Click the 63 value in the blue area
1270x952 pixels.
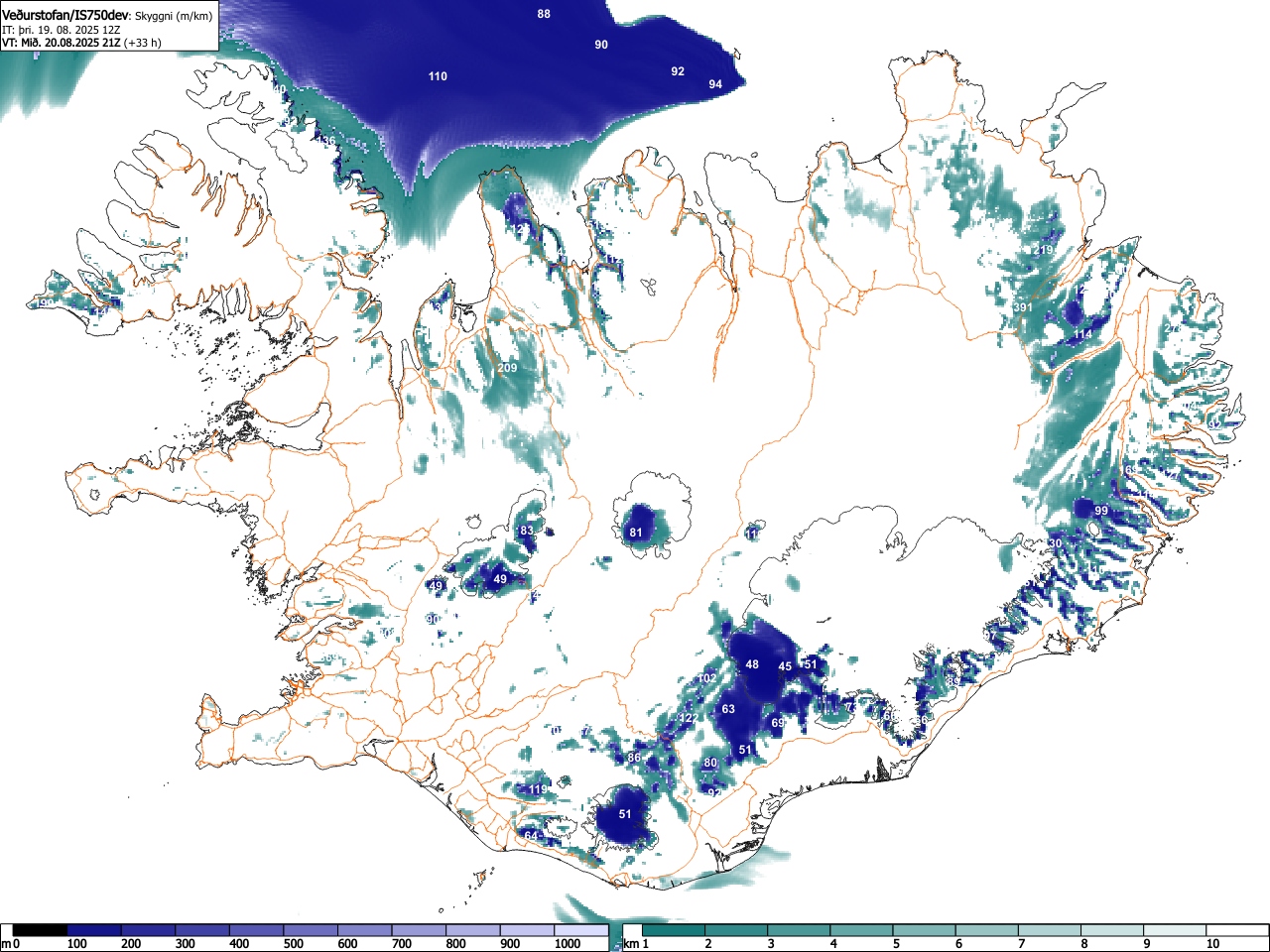click(728, 709)
